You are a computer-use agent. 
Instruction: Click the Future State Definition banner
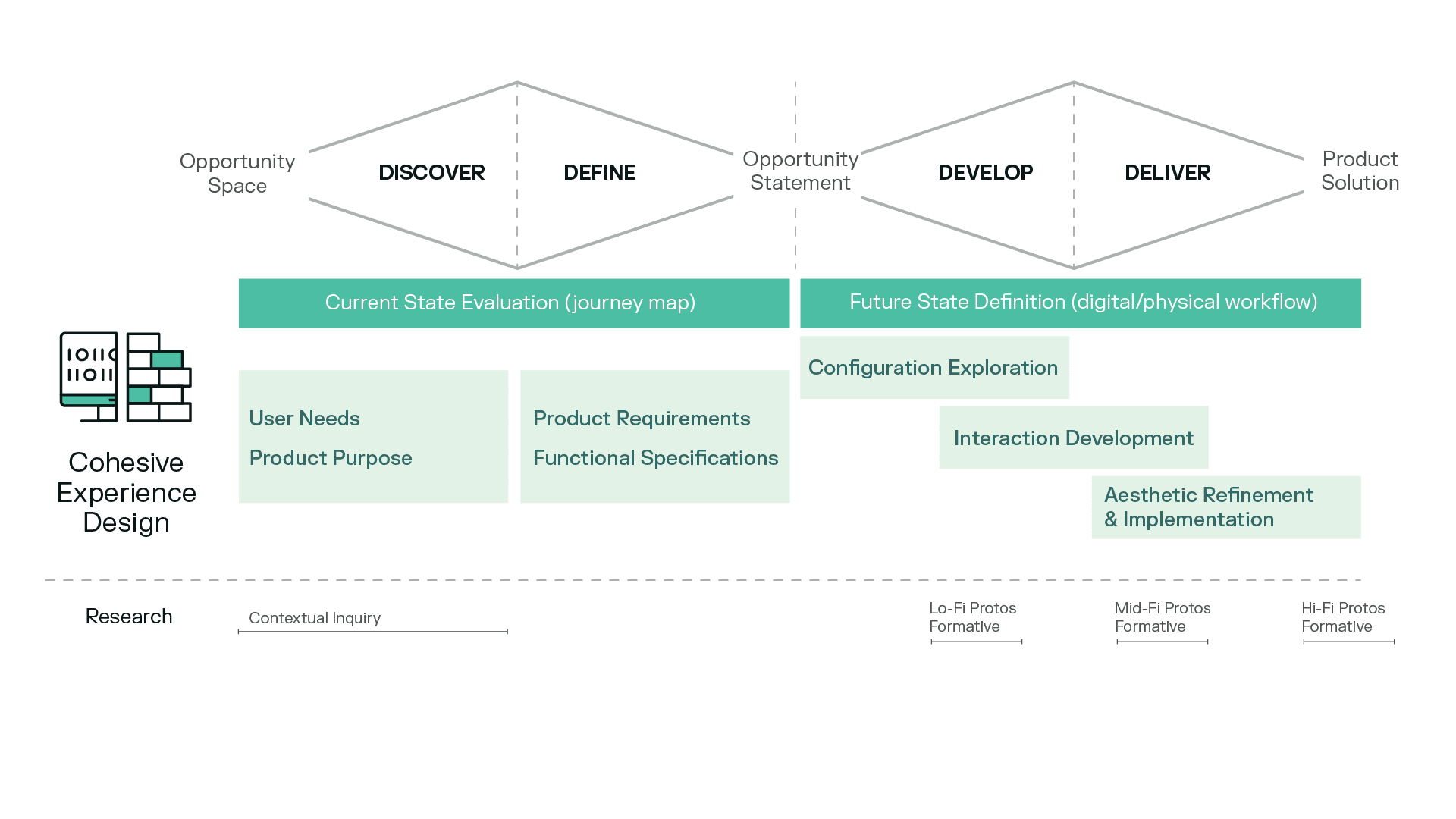[x=1080, y=303]
